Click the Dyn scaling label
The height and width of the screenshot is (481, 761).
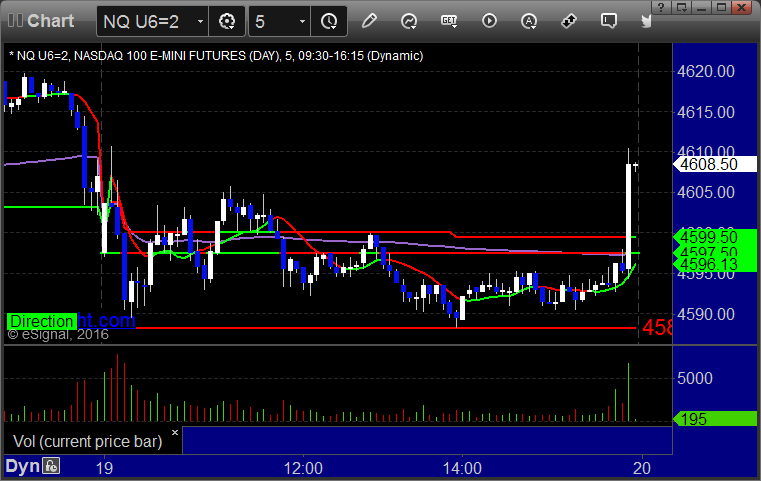[22, 466]
